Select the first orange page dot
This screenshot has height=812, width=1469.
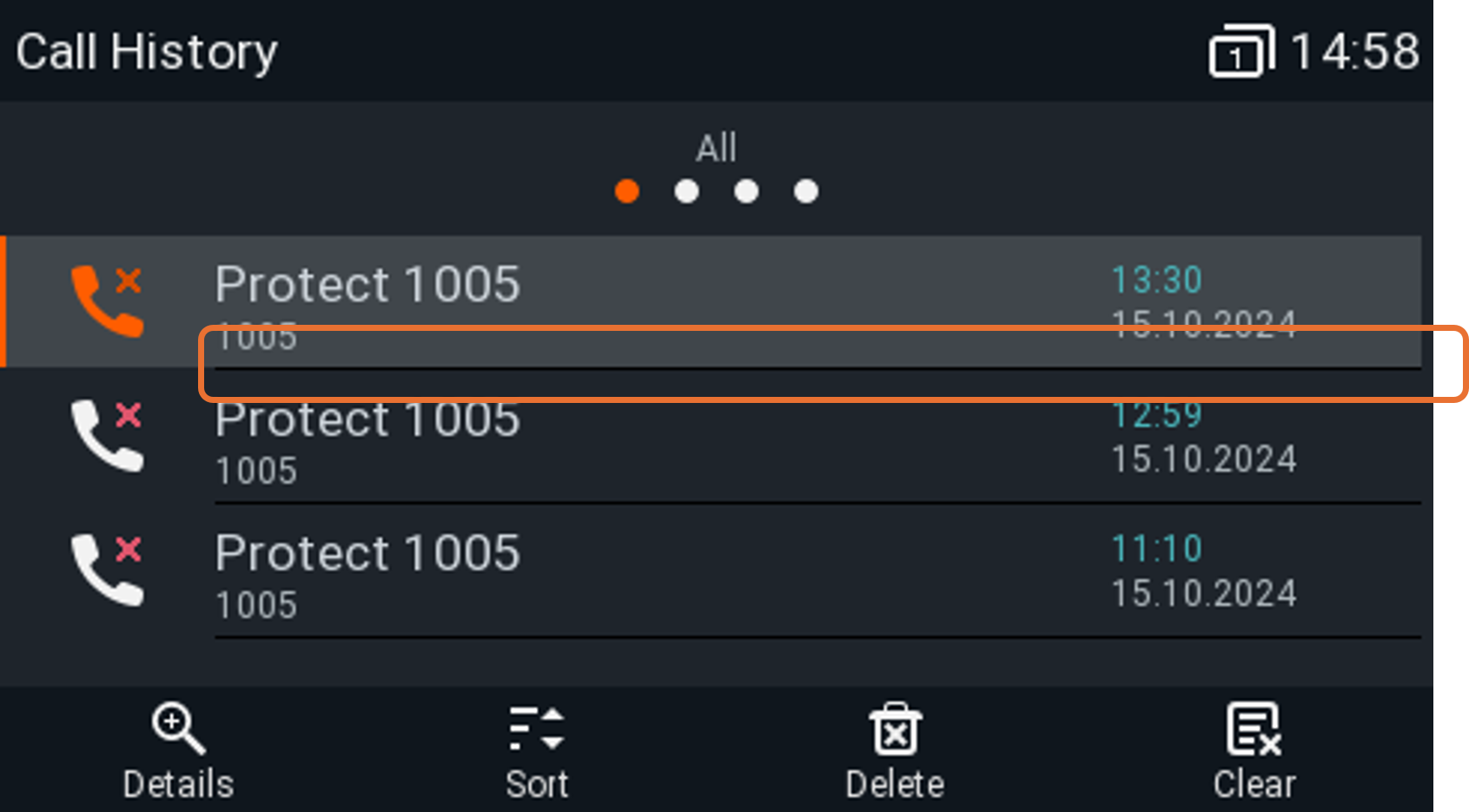click(627, 191)
